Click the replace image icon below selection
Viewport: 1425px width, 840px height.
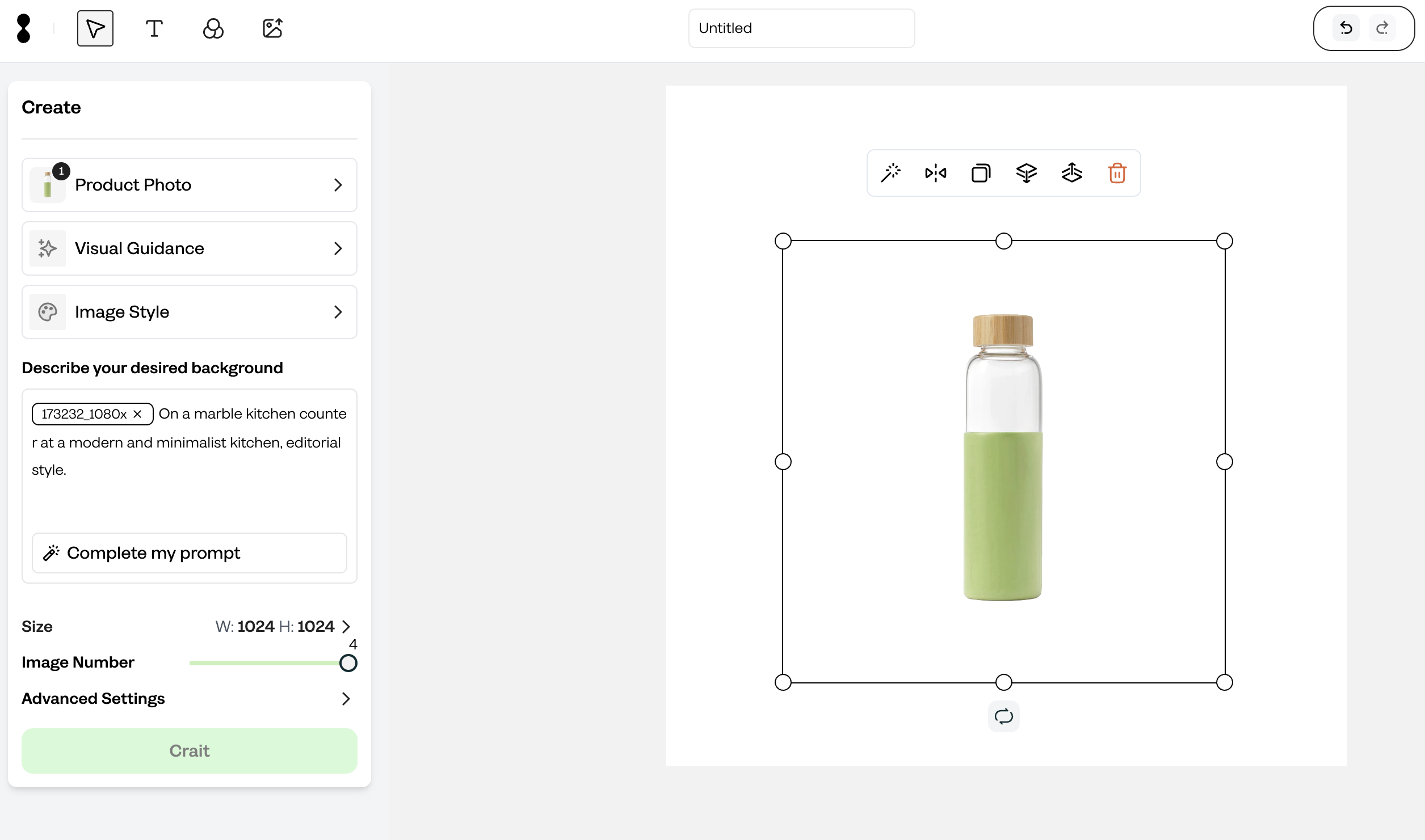click(x=1004, y=716)
